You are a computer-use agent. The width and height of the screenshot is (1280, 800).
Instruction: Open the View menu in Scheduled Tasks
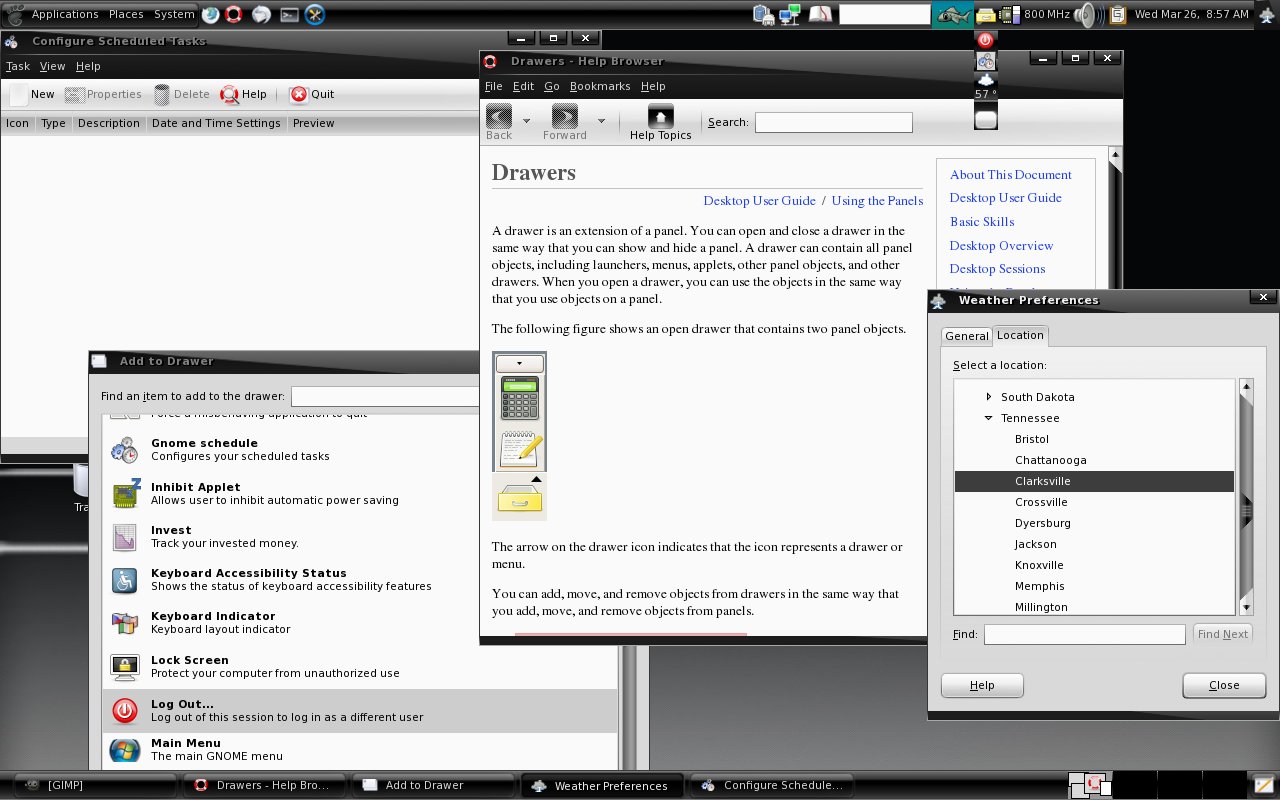52,66
